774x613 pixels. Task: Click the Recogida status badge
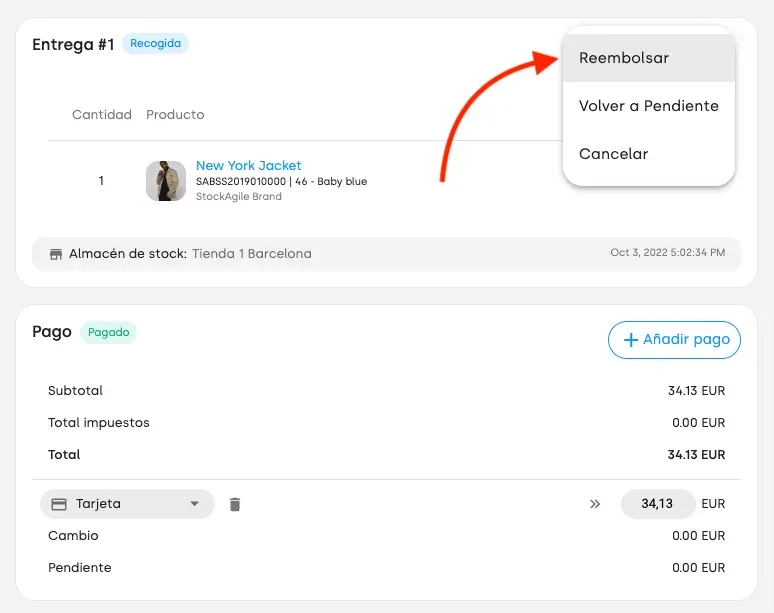155,43
